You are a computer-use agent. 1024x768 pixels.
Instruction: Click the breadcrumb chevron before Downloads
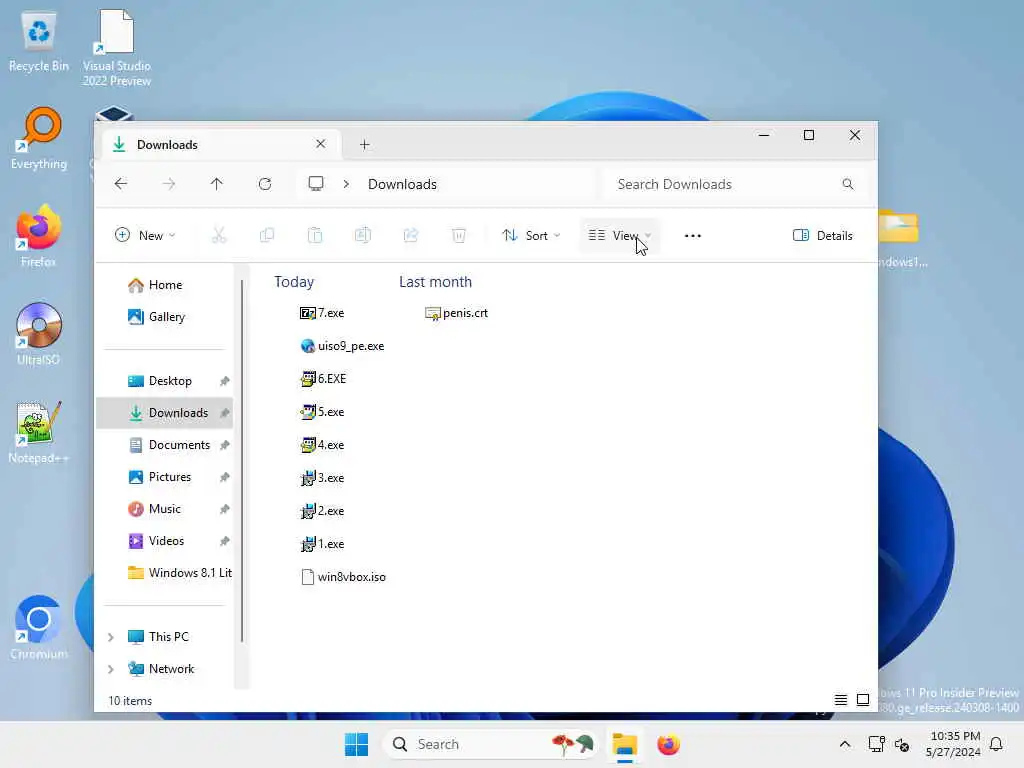[346, 184]
